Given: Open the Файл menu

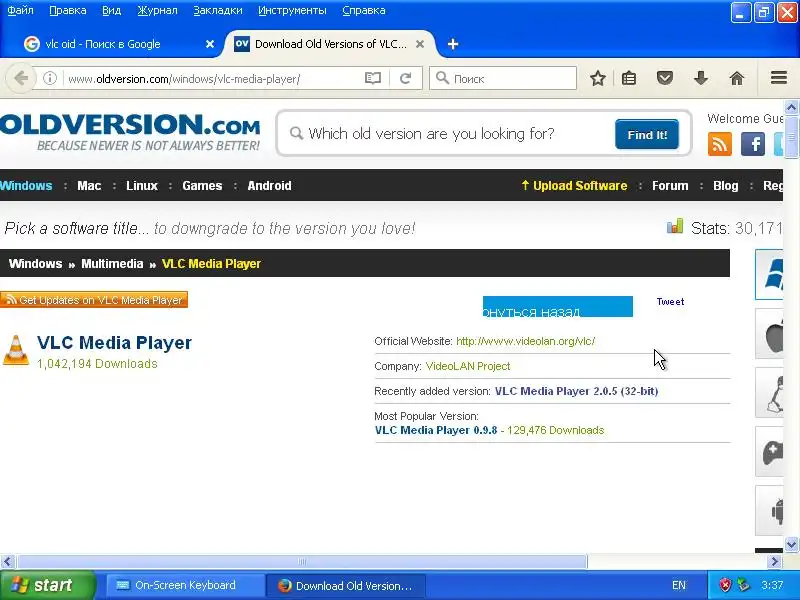Looking at the screenshot, I should click(x=20, y=10).
